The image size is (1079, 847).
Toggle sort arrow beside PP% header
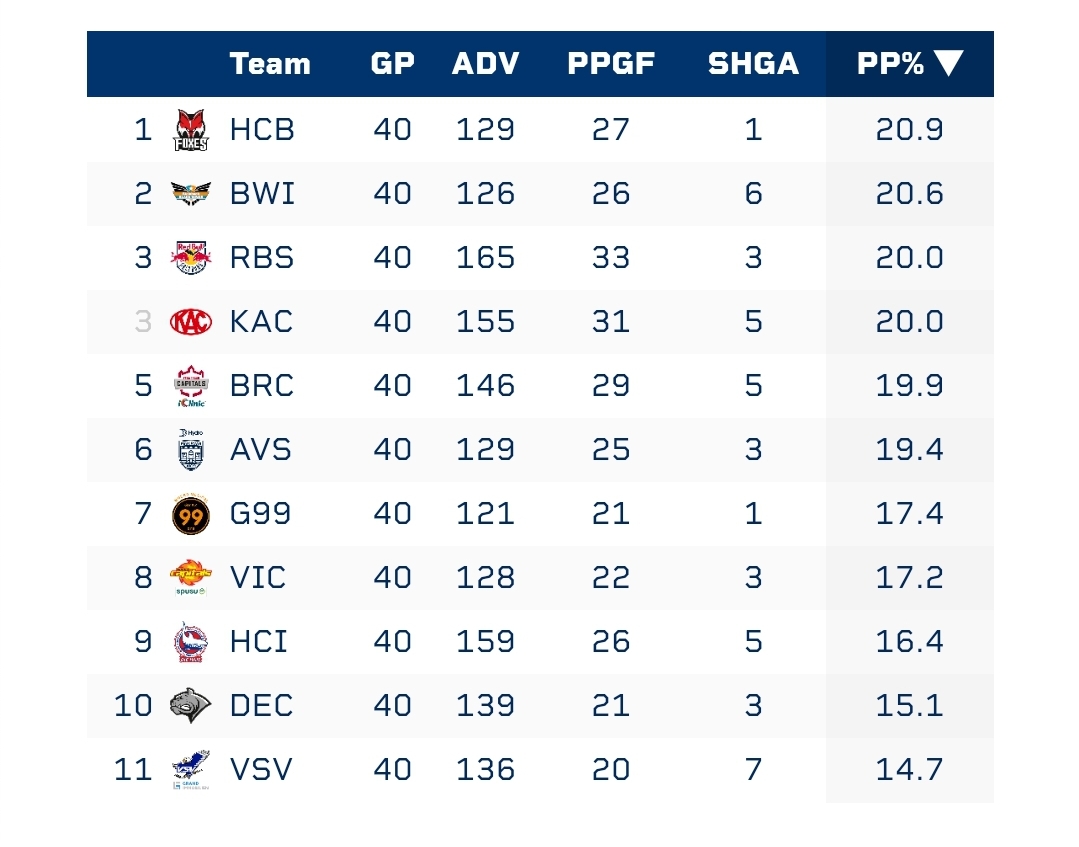pos(948,64)
